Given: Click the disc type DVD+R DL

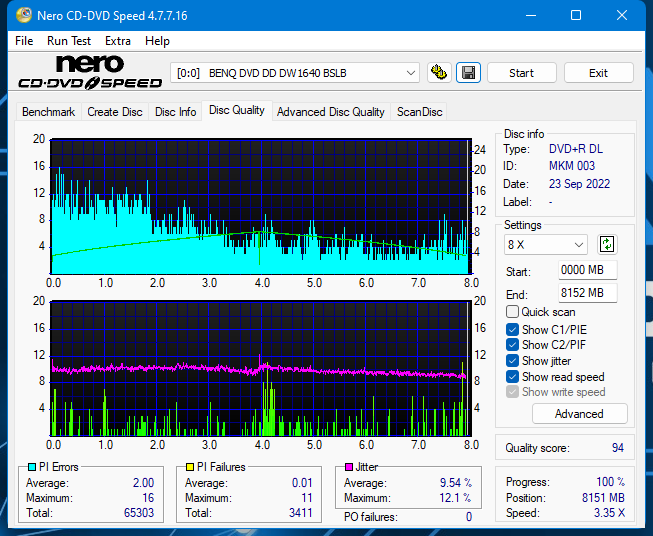Looking at the screenshot, I should pyautogui.click(x=576, y=149).
